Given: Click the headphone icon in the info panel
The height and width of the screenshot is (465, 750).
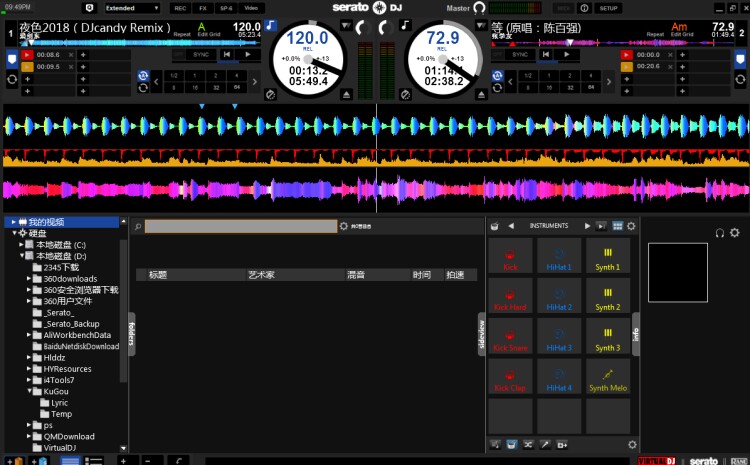Looking at the screenshot, I should 720,233.
